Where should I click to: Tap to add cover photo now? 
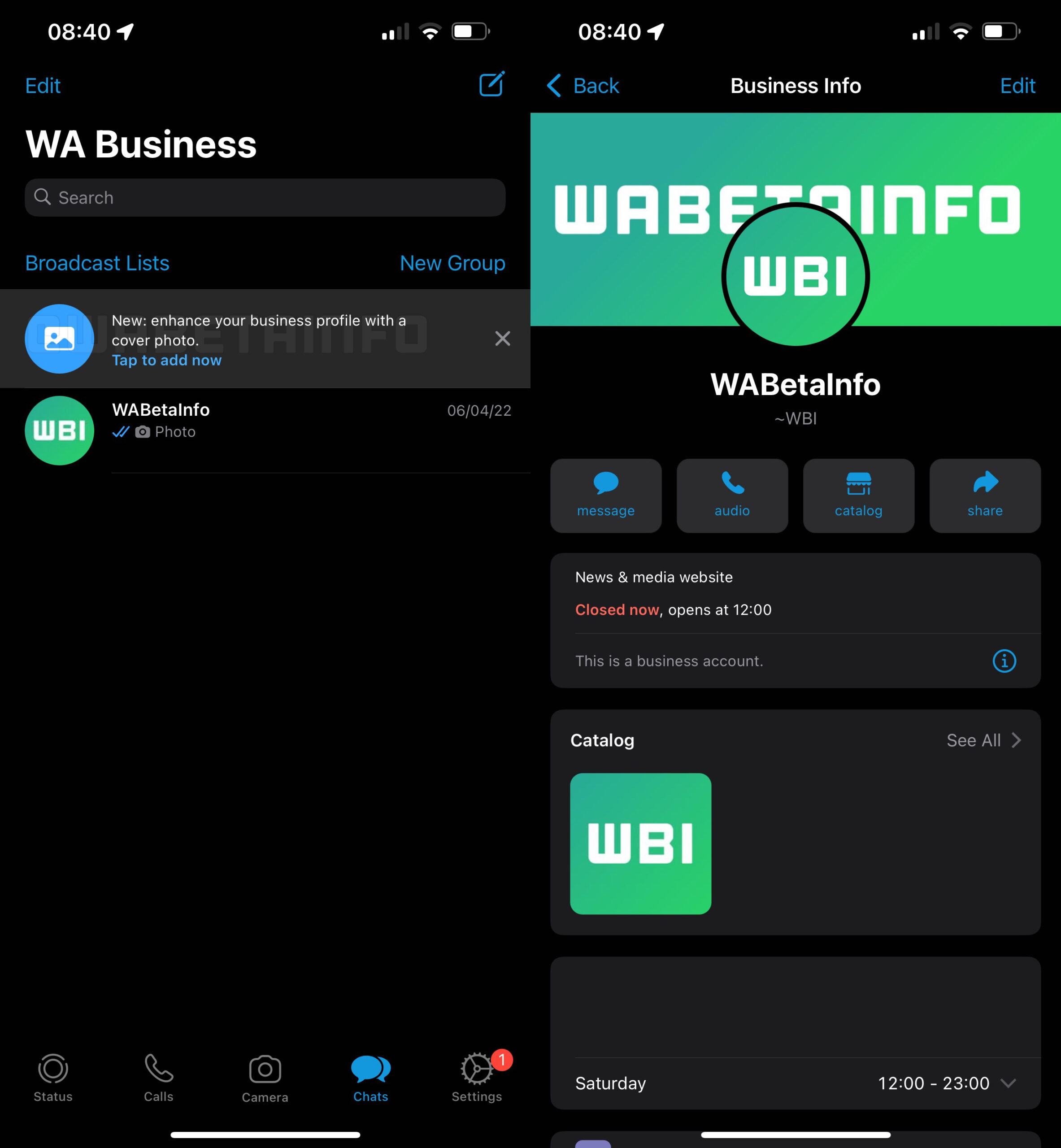(x=166, y=360)
